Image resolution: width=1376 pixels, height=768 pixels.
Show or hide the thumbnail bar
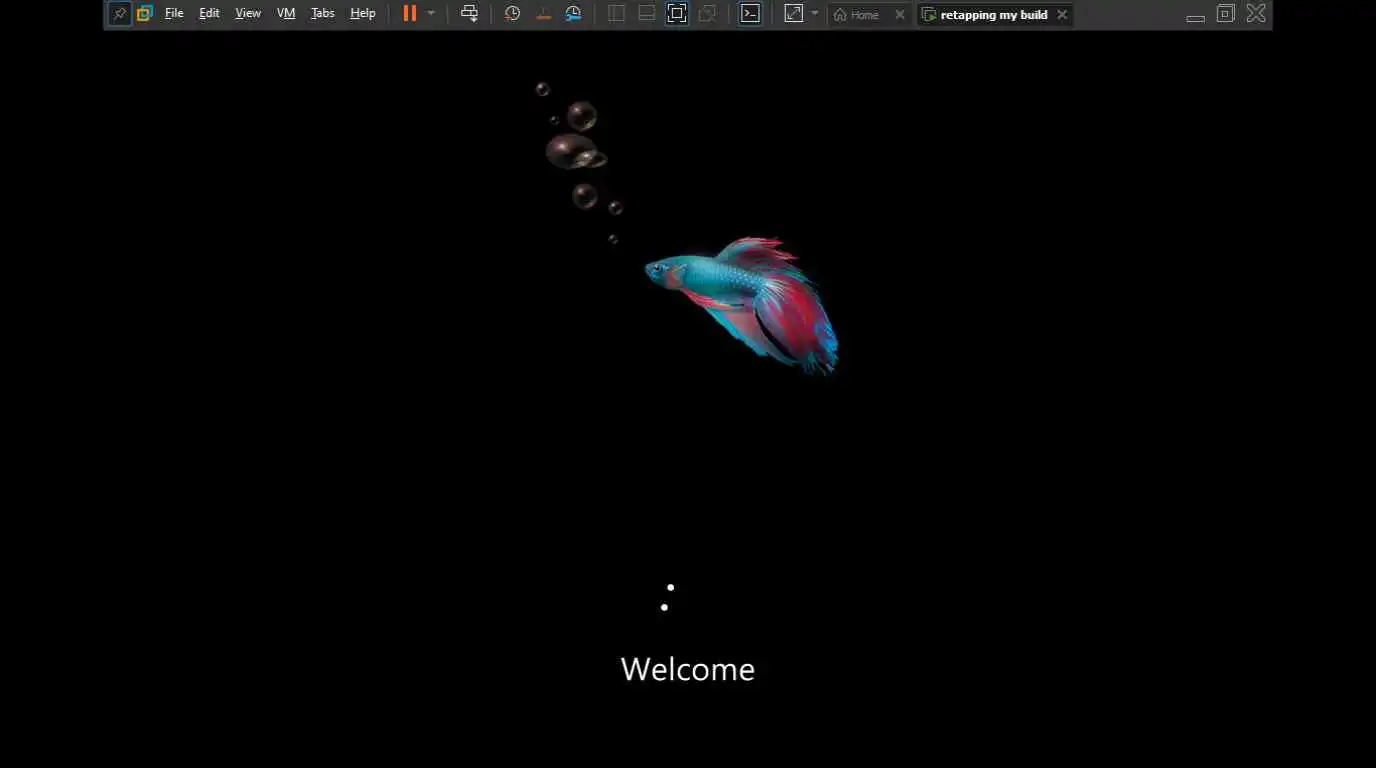647,14
